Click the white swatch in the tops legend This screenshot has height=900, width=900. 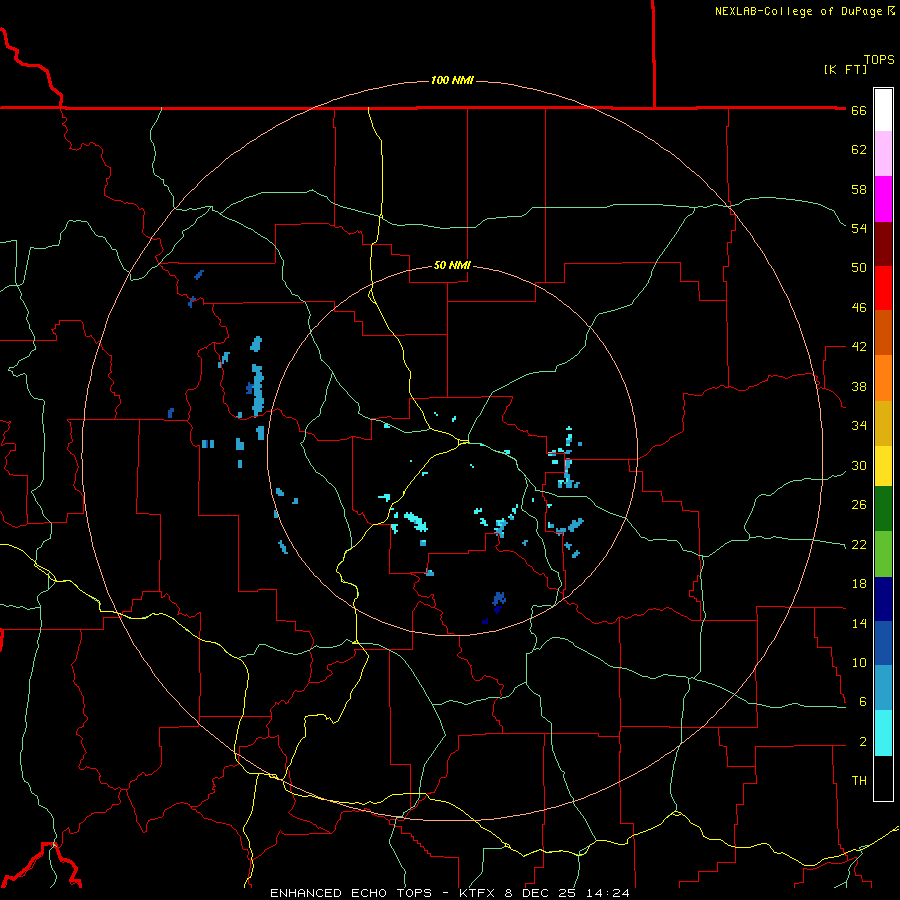[x=883, y=110]
